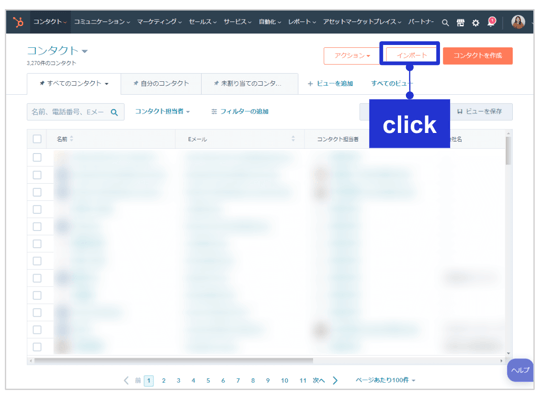Focus the name, phone, email search field
Viewport: 541px width, 397px height.
click(76, 112)
